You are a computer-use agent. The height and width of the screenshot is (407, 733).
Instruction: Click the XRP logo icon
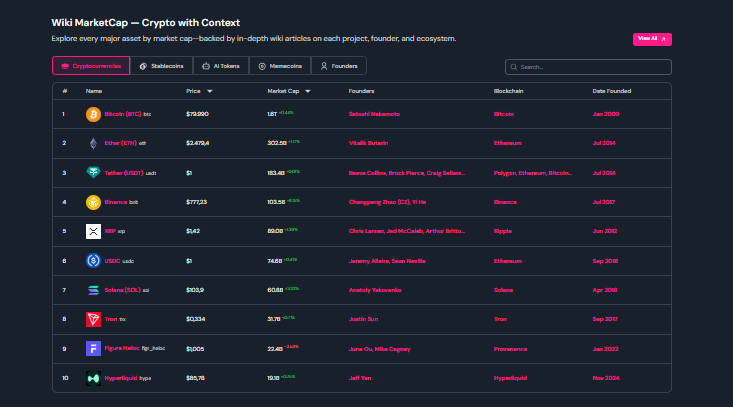[93, 231]
